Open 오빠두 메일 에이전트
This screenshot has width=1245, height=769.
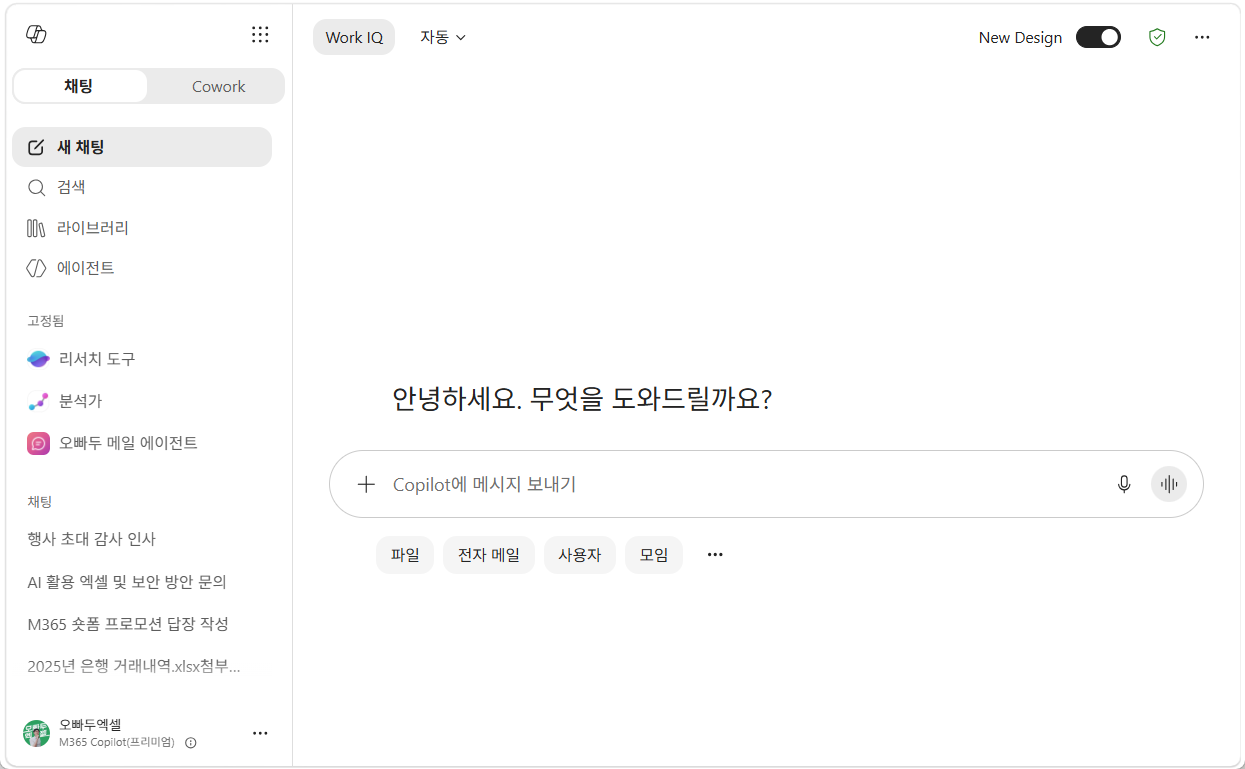pyautogui.click(x=142, y=443)
